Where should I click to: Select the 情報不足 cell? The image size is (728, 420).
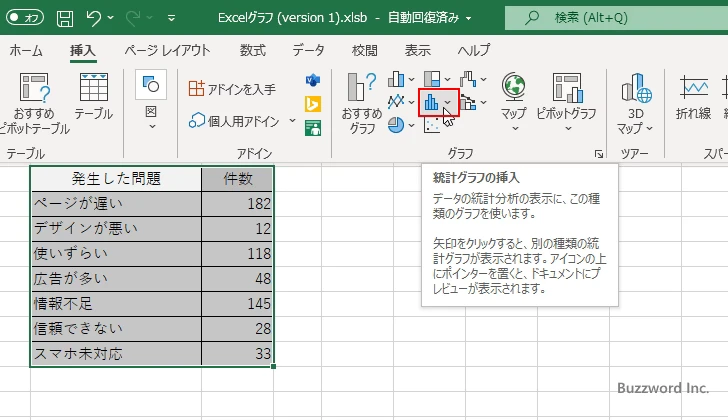pos(116,304)
